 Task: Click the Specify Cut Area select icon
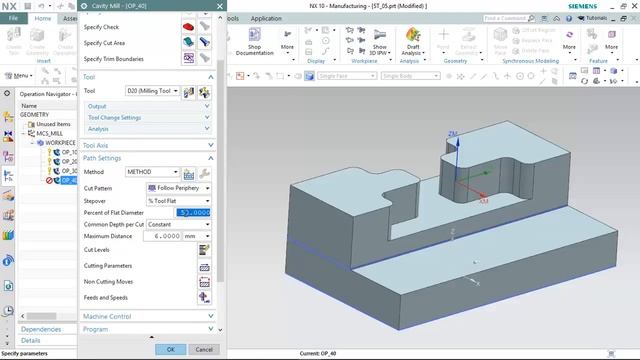(x=188, y=42)
